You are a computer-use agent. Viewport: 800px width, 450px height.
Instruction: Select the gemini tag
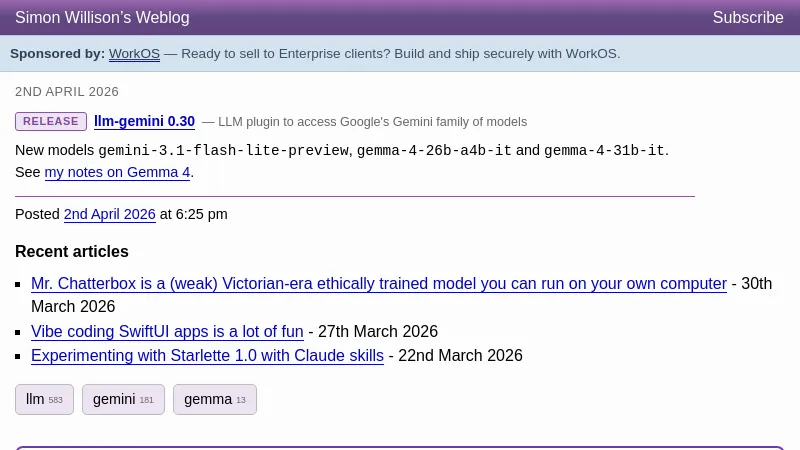123,399
